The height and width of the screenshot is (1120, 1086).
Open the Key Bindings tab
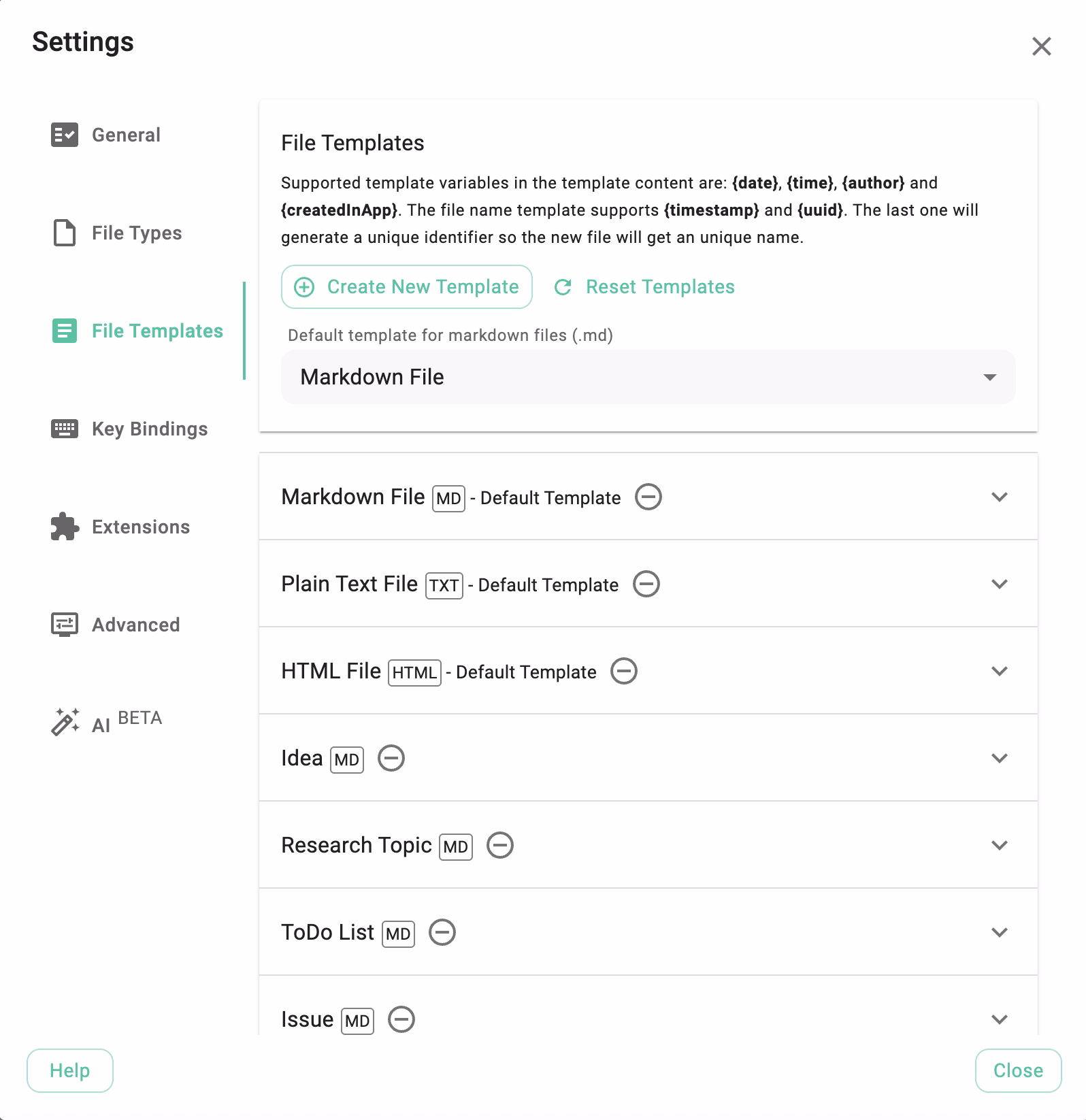[x=149, y=429]
